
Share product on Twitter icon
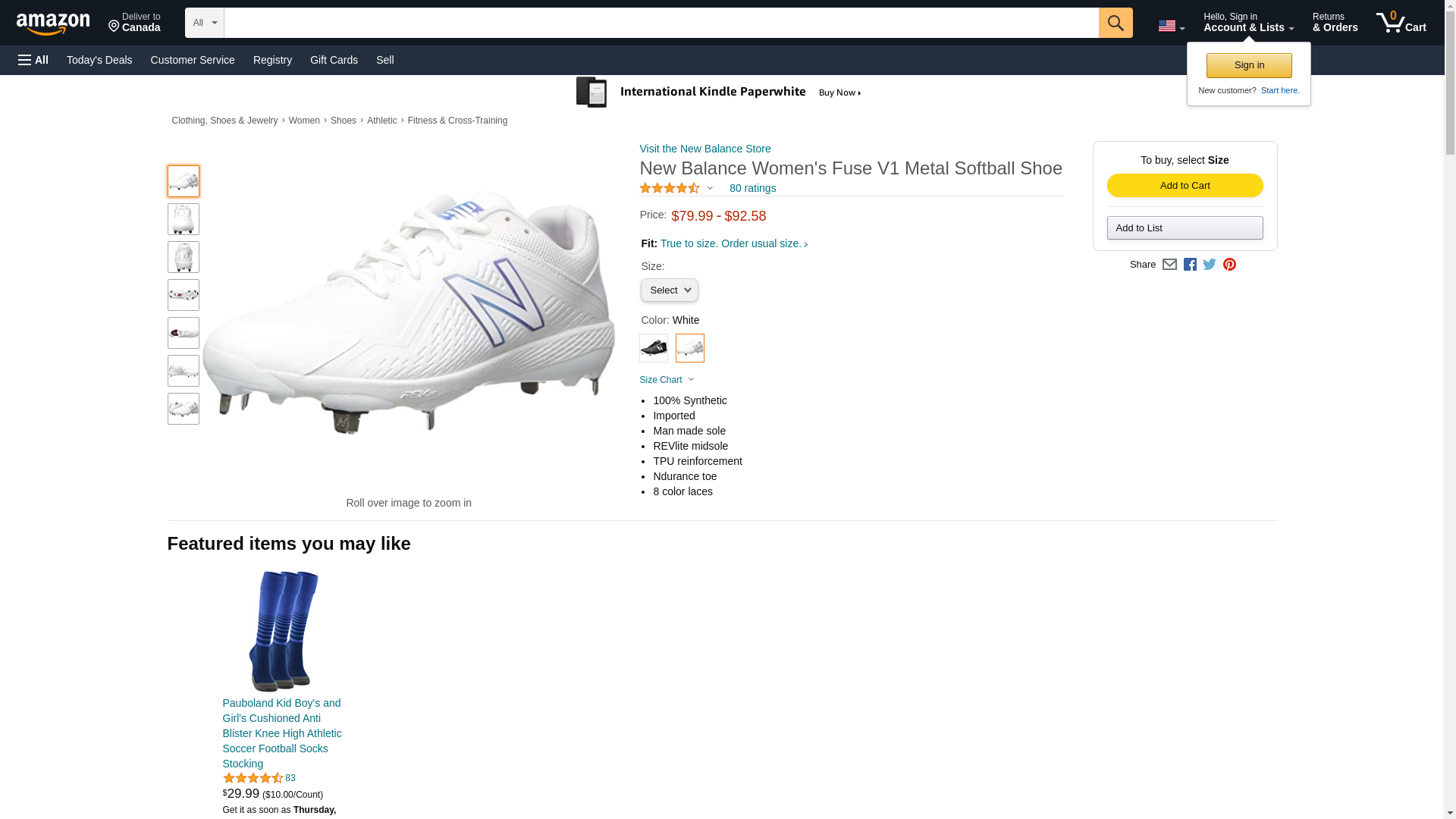(1210, 265)
